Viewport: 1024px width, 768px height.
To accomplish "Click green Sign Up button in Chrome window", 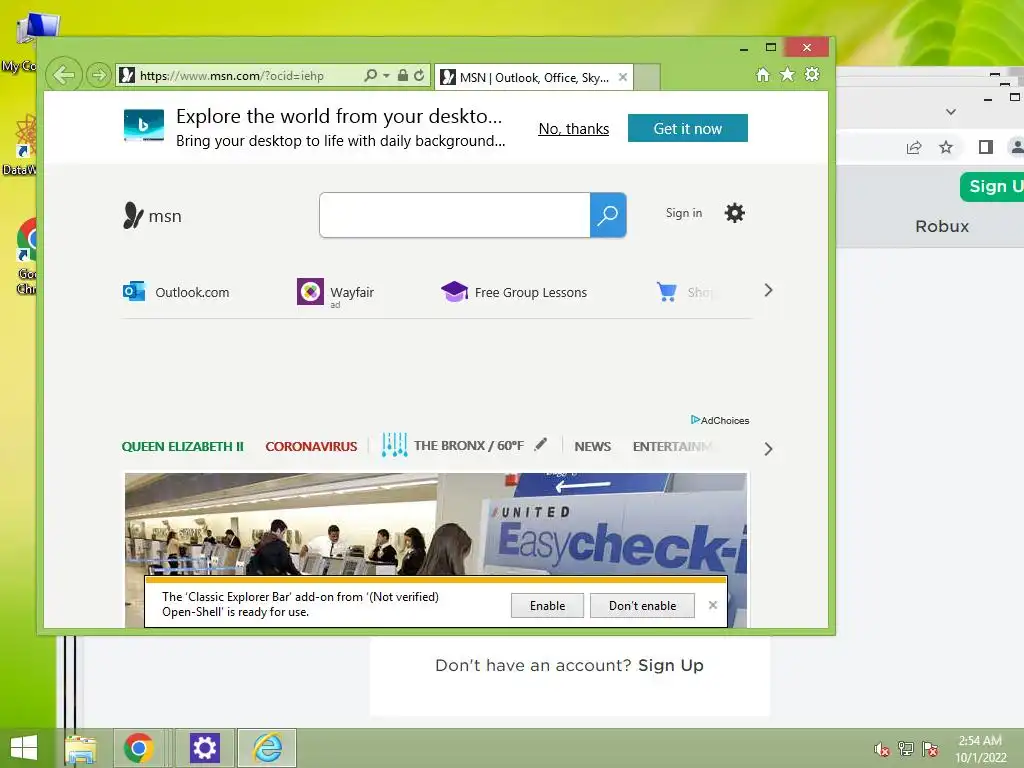I will click(993, 187).
